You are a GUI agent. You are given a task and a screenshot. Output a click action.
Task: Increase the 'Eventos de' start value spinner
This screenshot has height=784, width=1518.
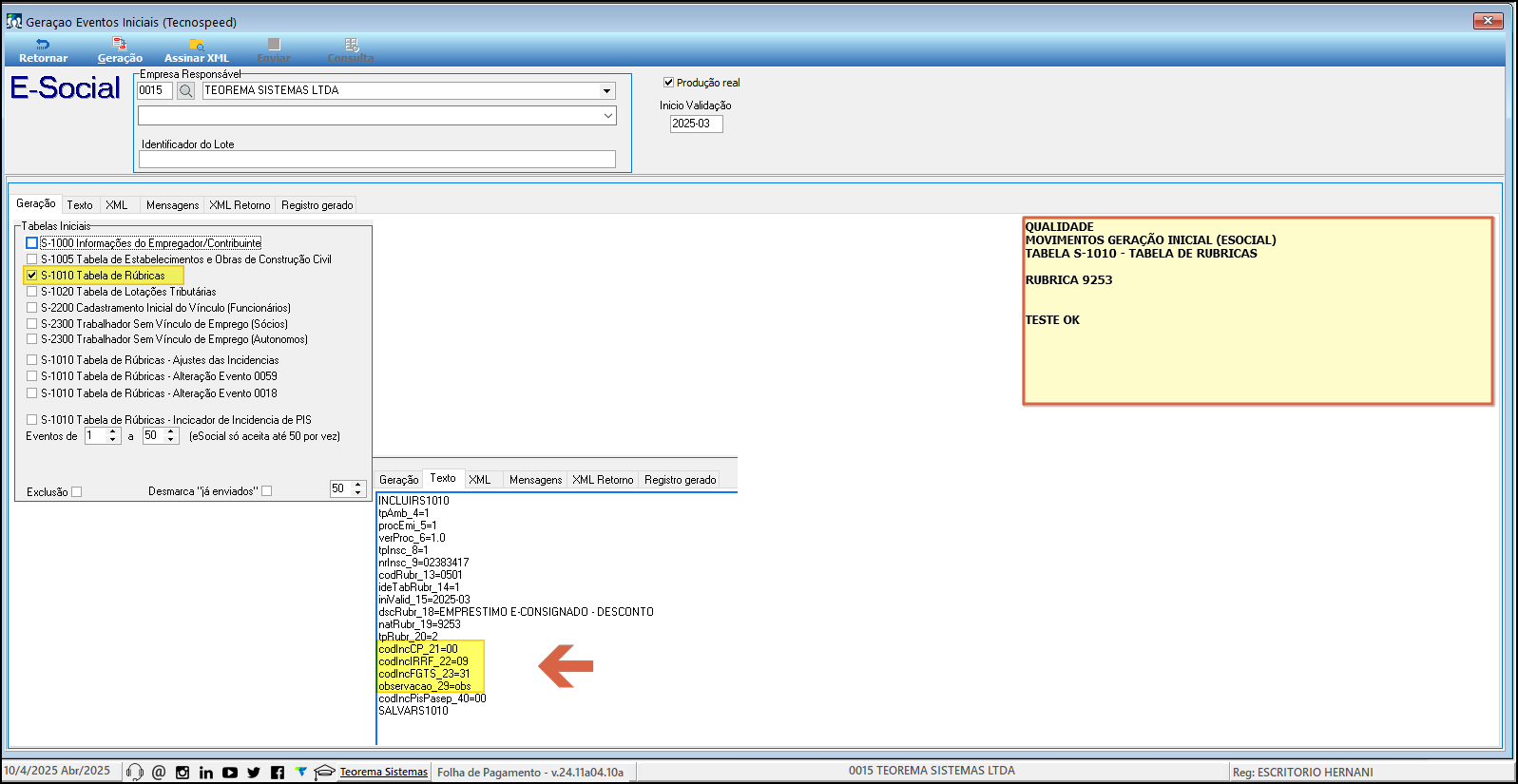113,431
